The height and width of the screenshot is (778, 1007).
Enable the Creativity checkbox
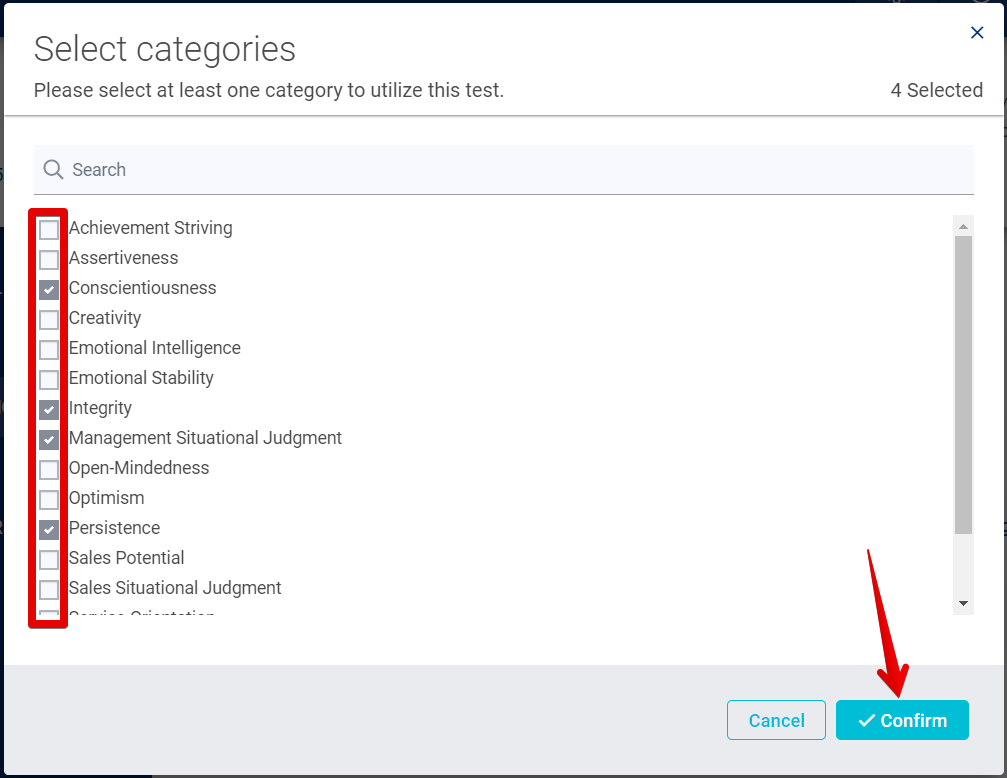coord(48,319)
